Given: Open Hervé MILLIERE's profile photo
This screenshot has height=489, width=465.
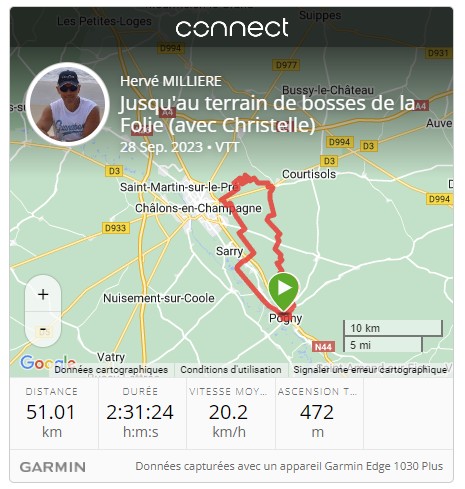Looking at the screenshot, I should point(68,104).
